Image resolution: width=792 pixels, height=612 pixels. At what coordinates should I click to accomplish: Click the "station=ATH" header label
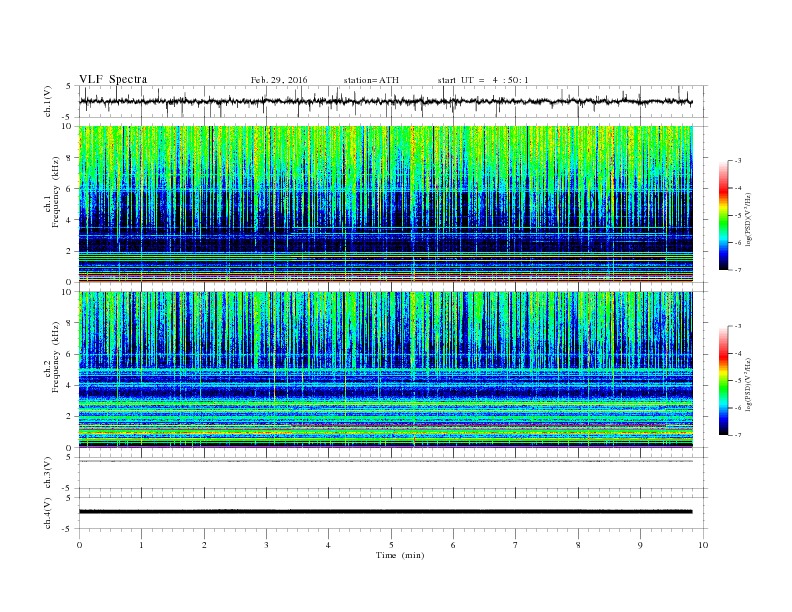[371, 80]
